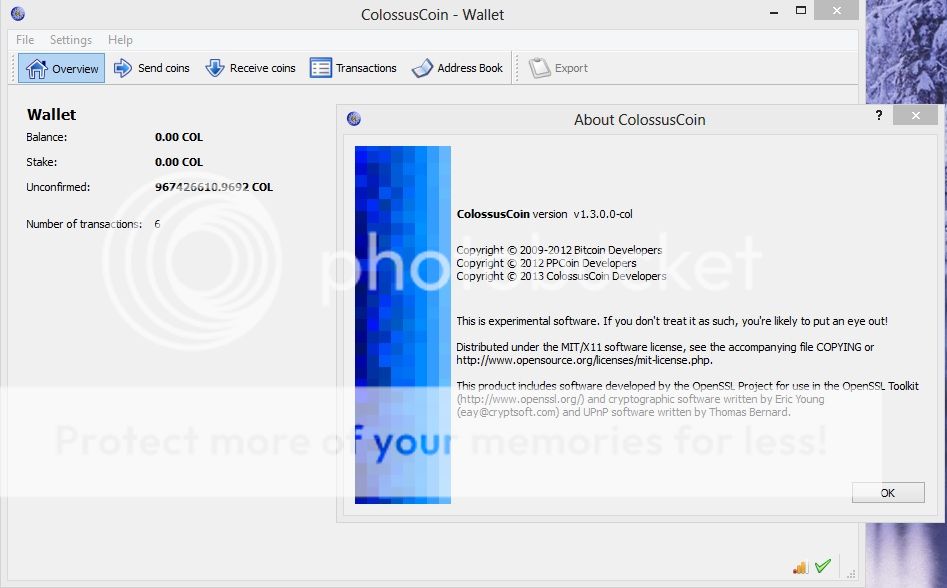Click the Export label
The height and width of the screenshot is (588, 947).
[x=571, y=68]
